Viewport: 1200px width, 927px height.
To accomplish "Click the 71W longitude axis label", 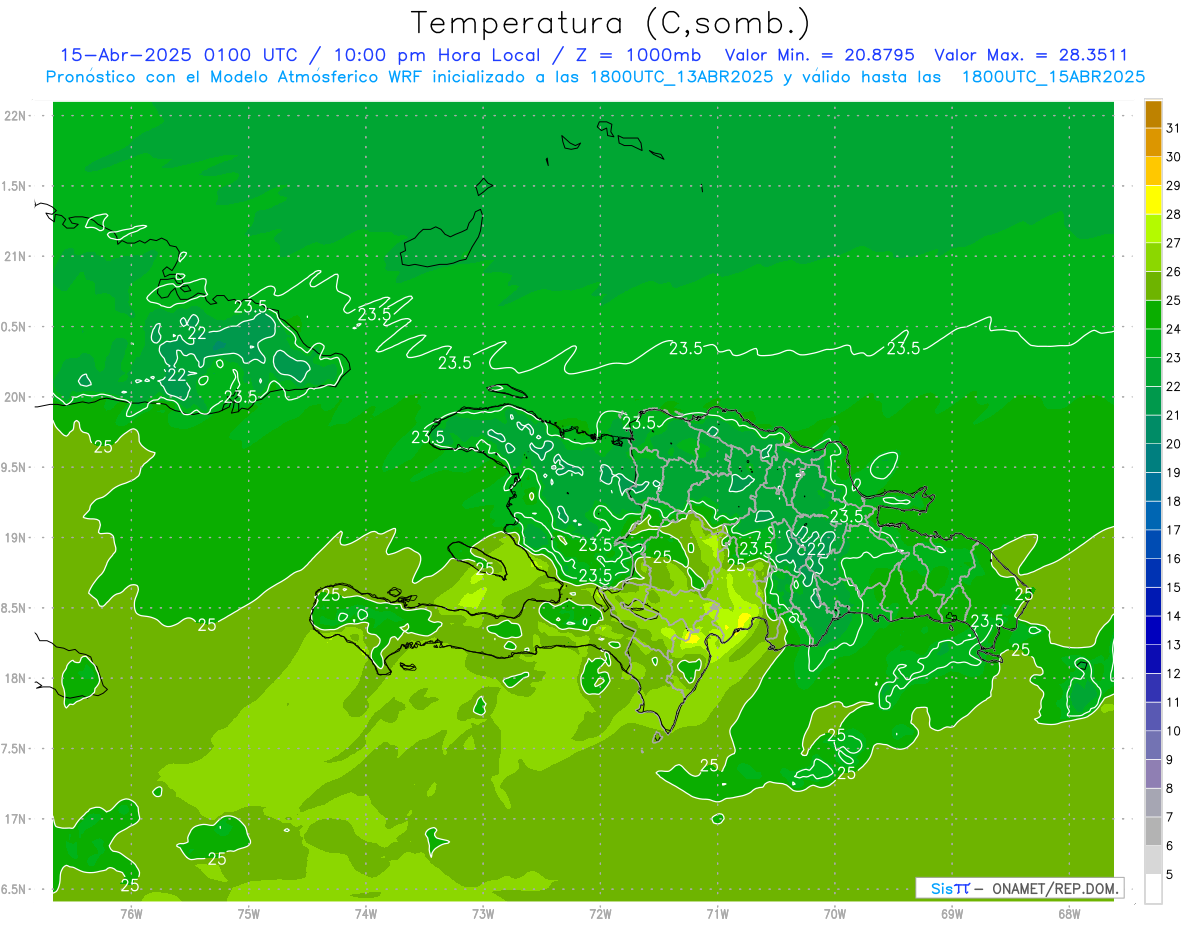I will click(717, 914).
